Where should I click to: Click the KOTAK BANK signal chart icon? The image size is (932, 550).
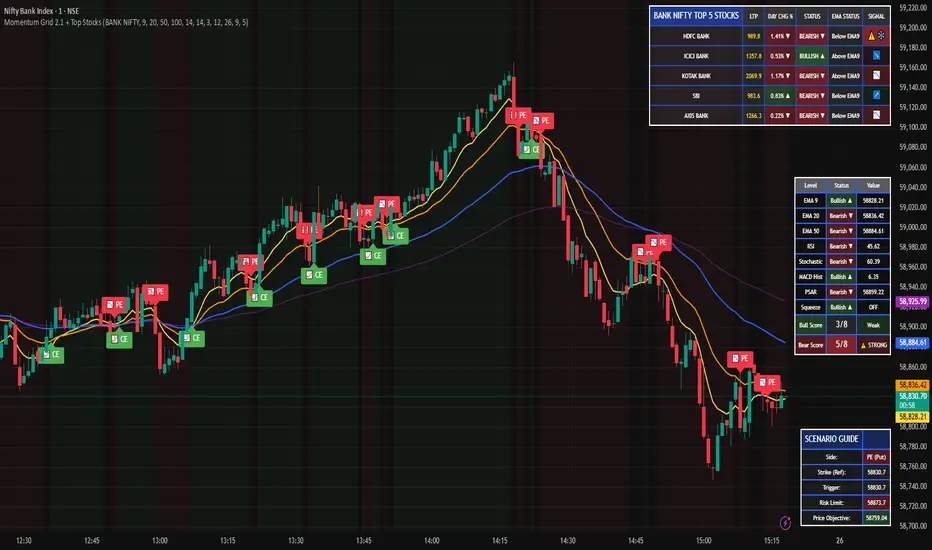click(x=876, y=76)
